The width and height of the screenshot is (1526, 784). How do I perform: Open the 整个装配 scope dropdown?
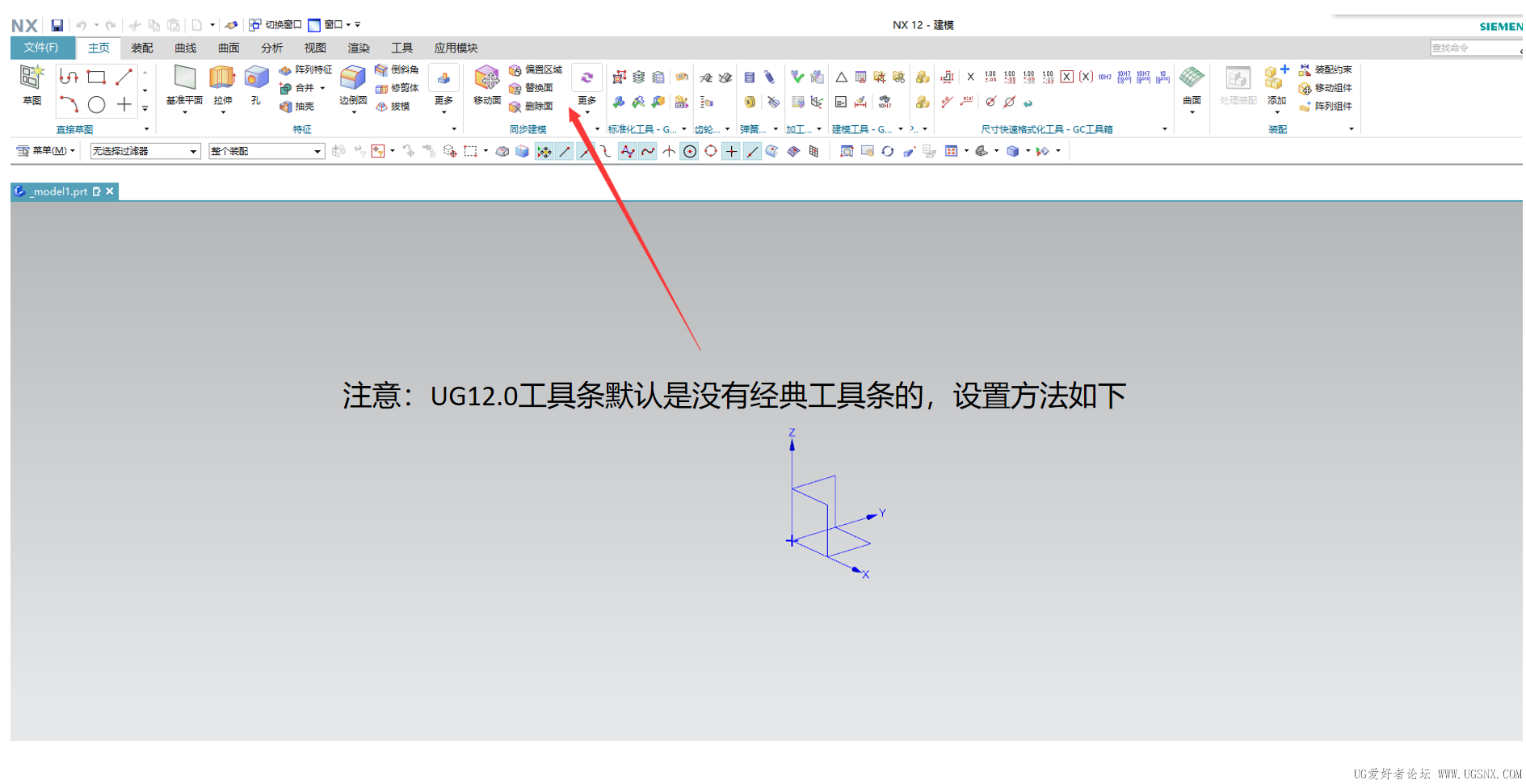(x=267, y=151)
